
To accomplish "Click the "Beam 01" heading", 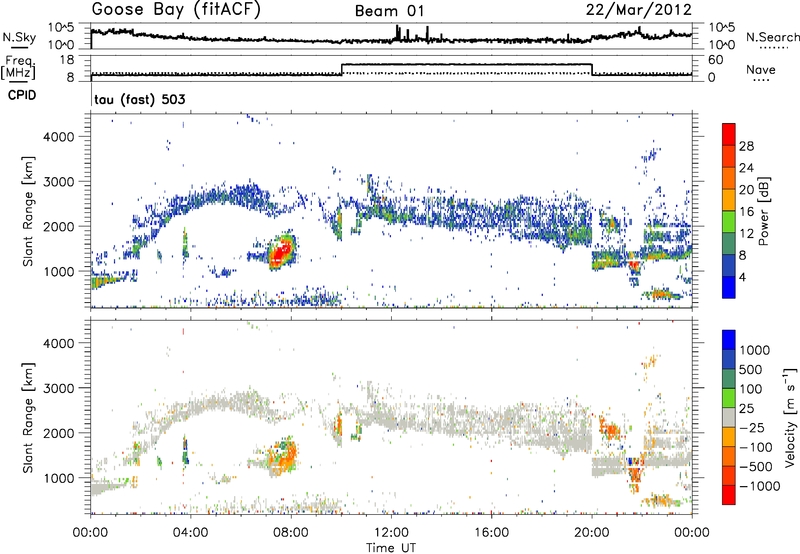I will click(x=389, y=11).
